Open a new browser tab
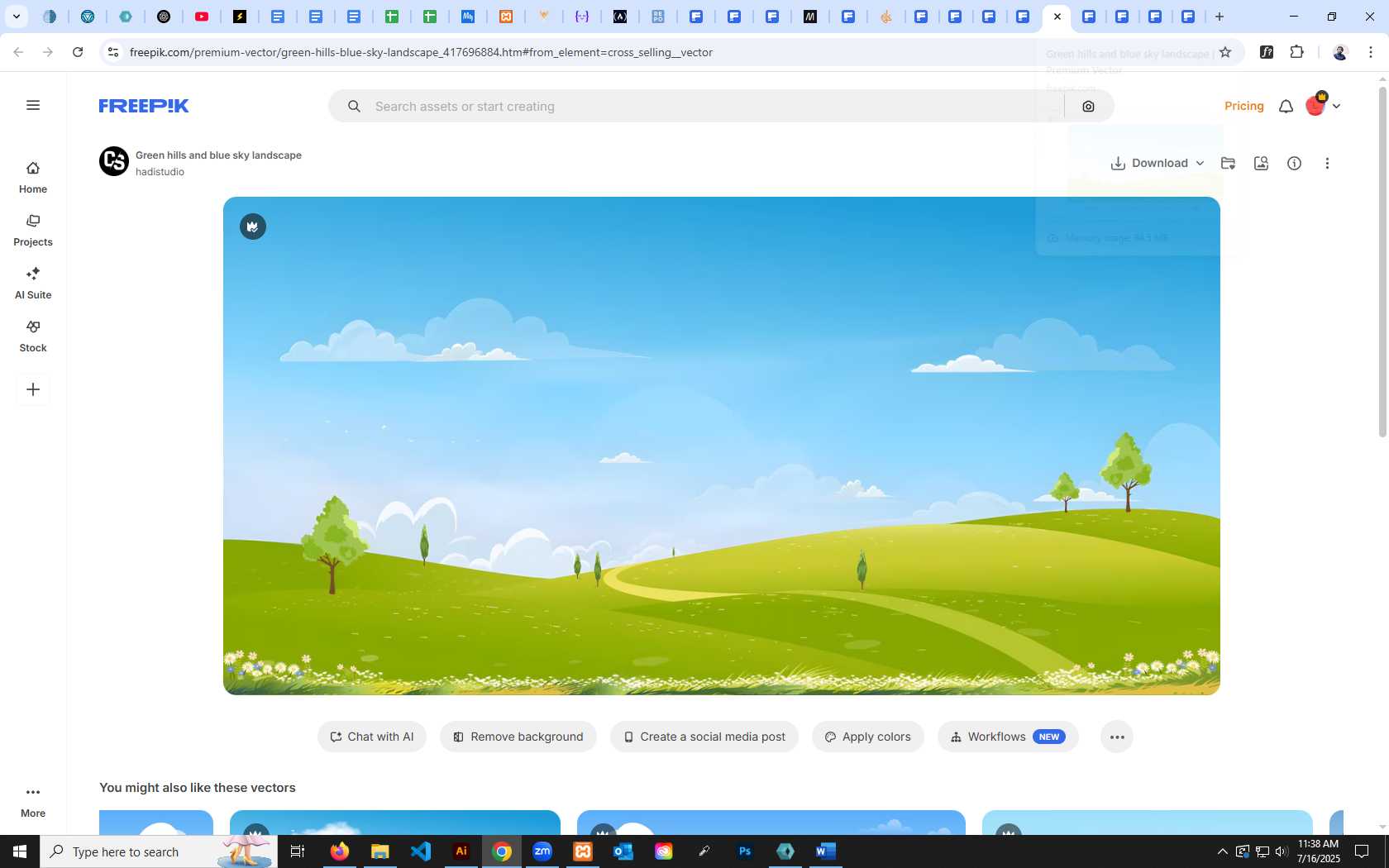This screenshot has width=1389, height=868. (x=1220, y=17)
